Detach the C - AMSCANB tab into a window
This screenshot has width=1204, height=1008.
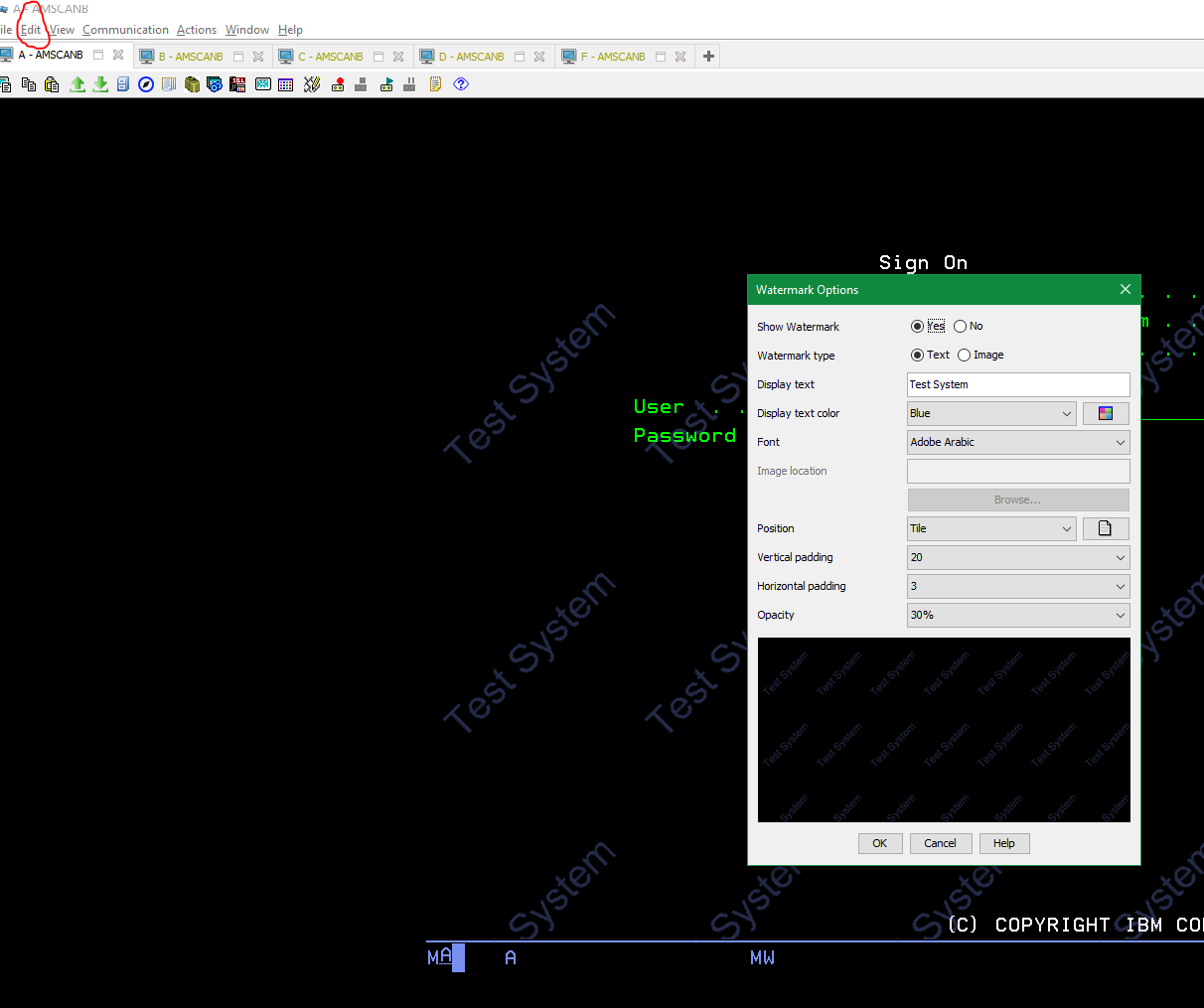click(x=378, y=57)
